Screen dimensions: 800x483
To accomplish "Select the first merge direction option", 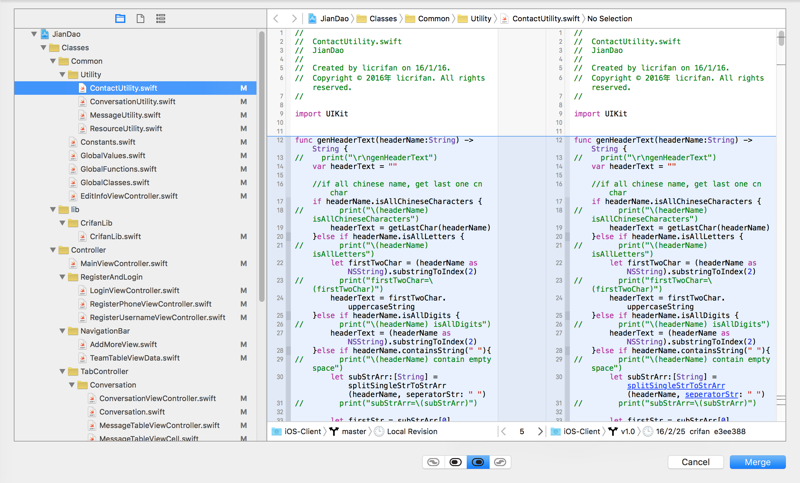I will pyautogui.click(x=433, y=462).
